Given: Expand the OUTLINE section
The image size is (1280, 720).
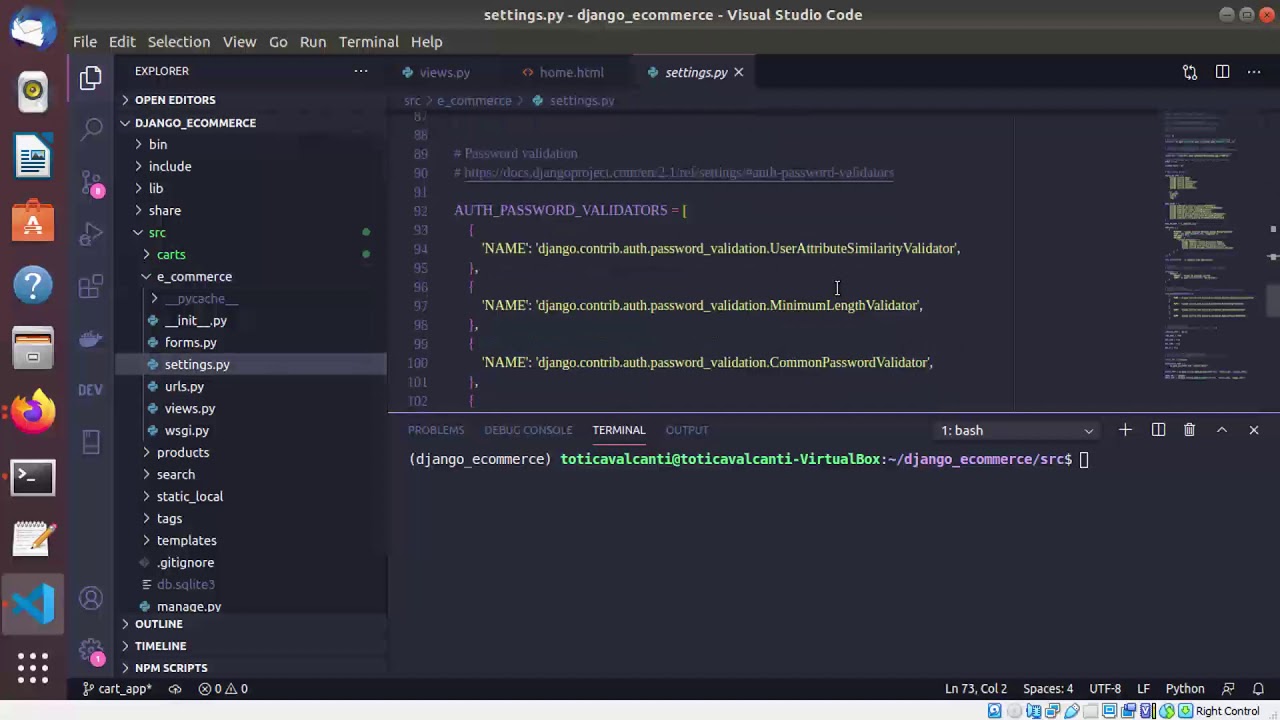Looking at the screenshot, I should 159,624.
